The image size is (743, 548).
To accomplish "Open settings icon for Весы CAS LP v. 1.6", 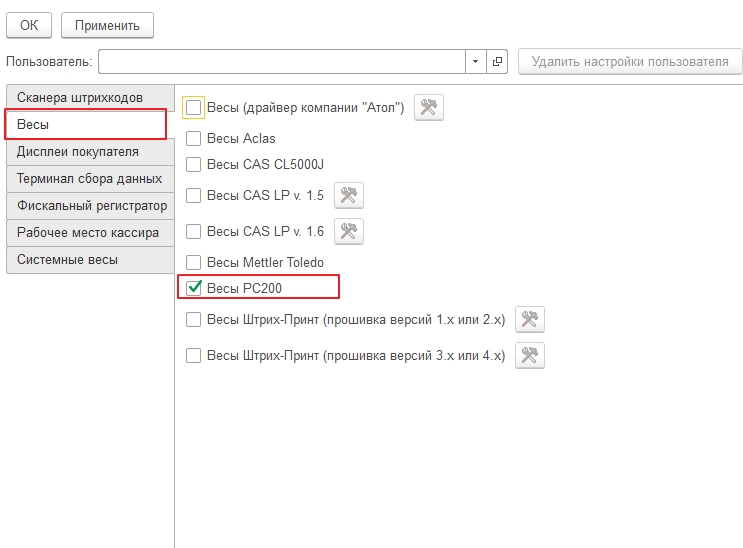I will point(348,232).
